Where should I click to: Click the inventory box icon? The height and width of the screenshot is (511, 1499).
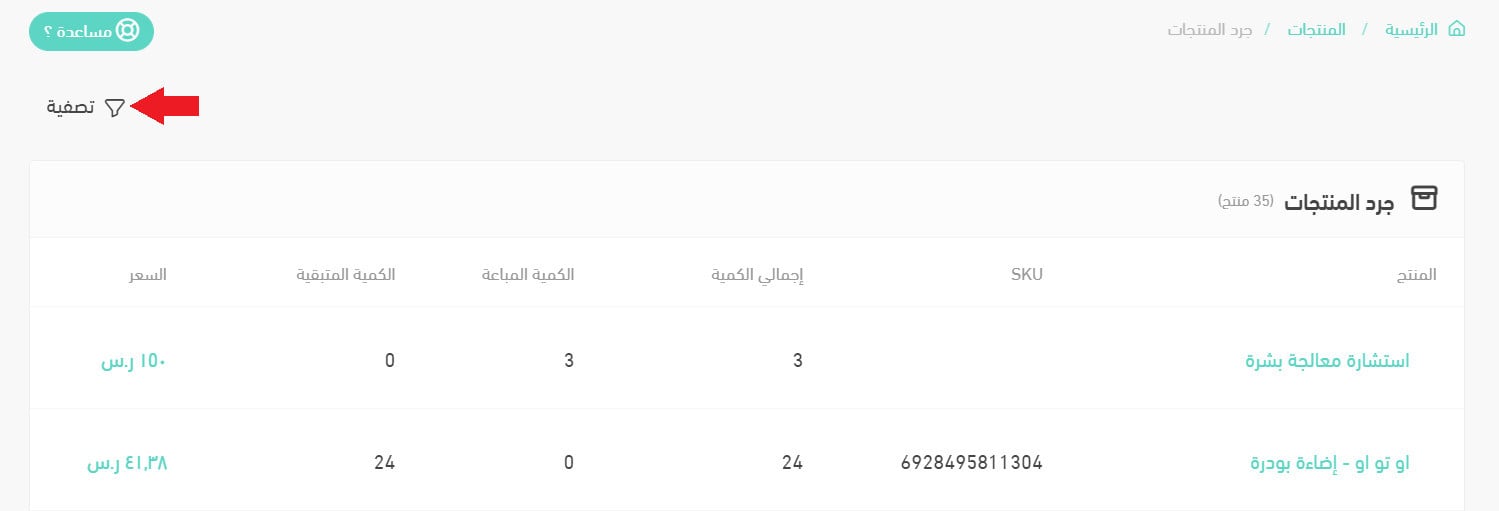pos(1423,198)
